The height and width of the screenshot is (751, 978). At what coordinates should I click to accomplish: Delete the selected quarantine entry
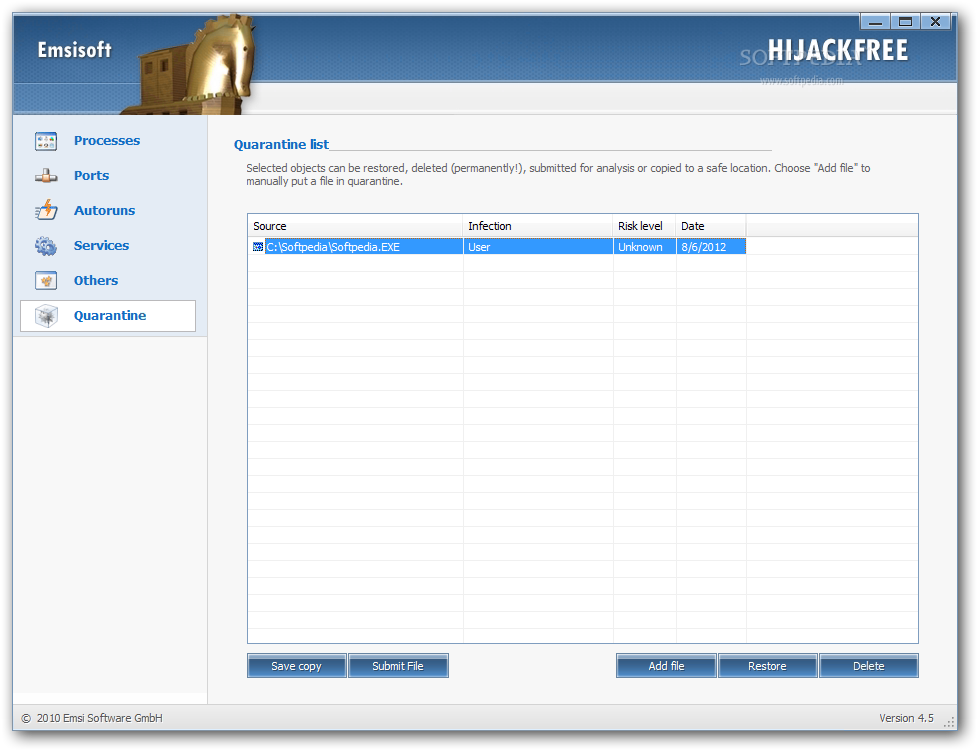tap(869, 666)
